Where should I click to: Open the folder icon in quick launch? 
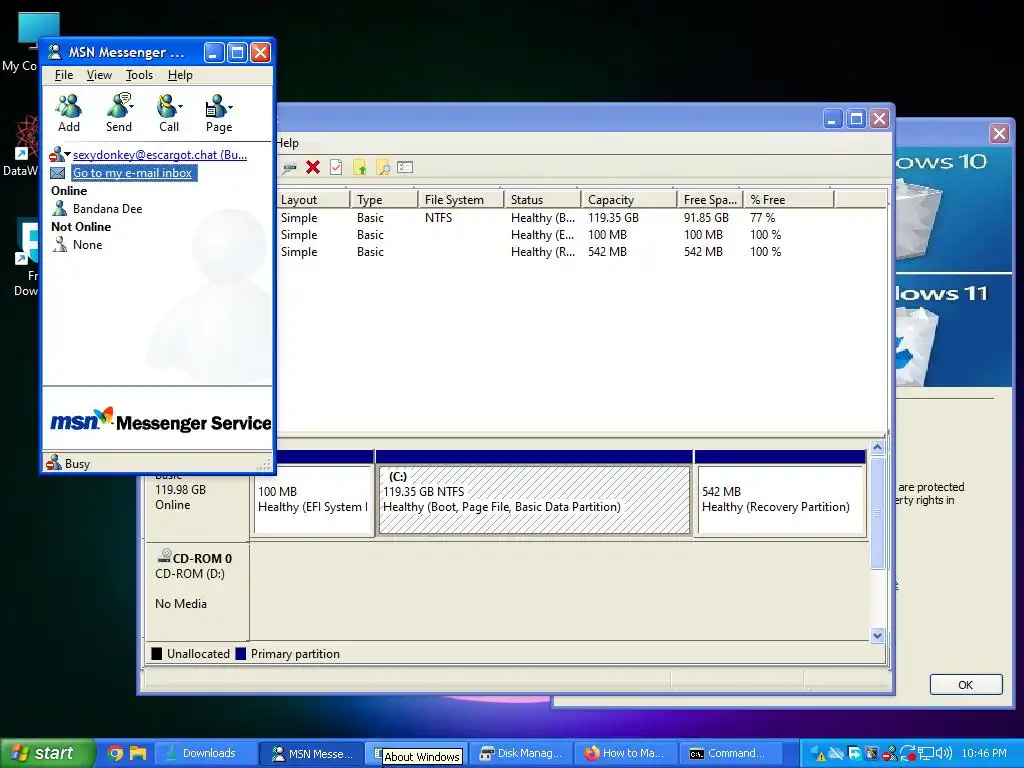138,754
